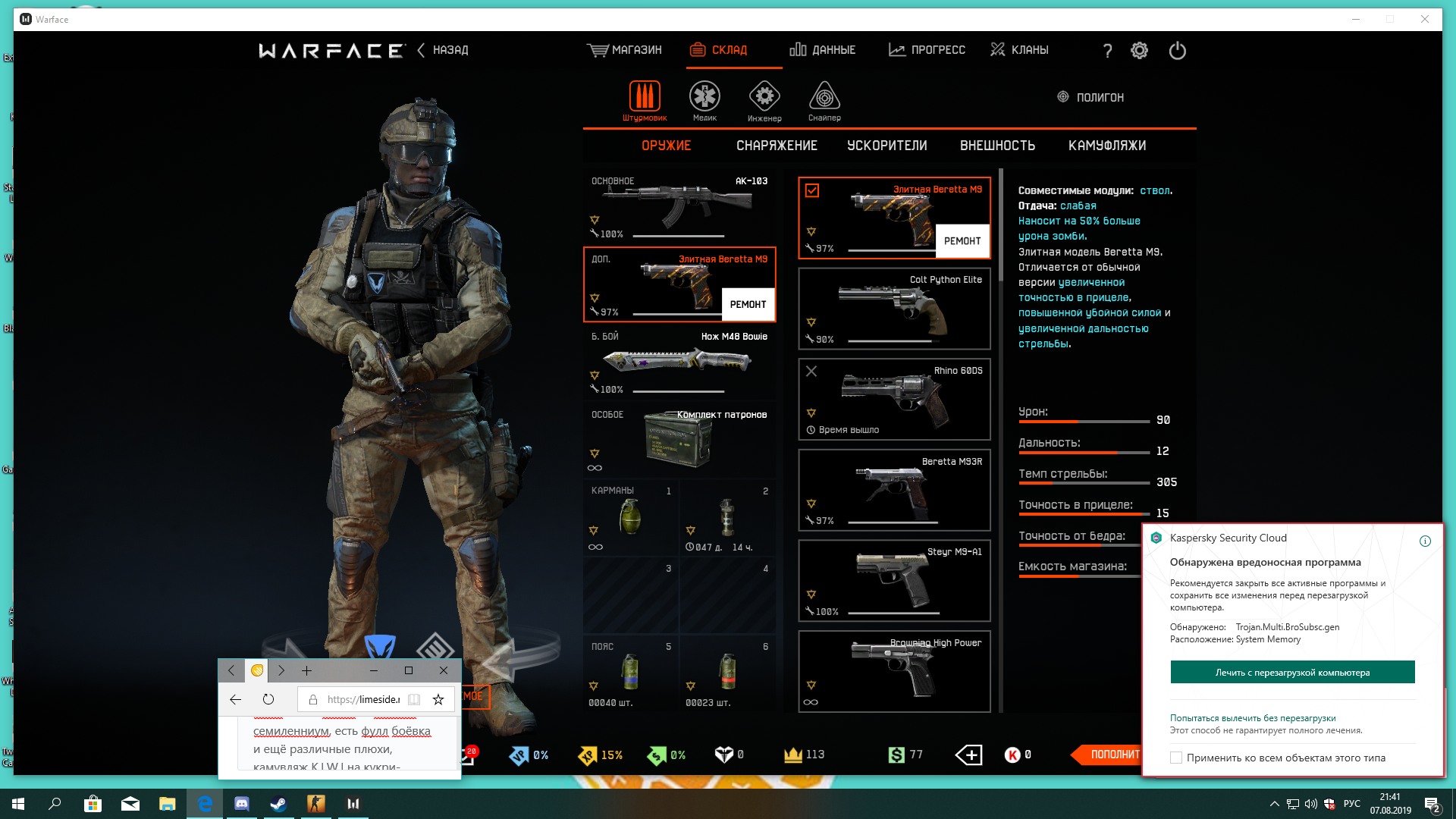Click refresh icon in Edge window
The width and height of the screenshot is (1456, 819).
pos(268,699)
